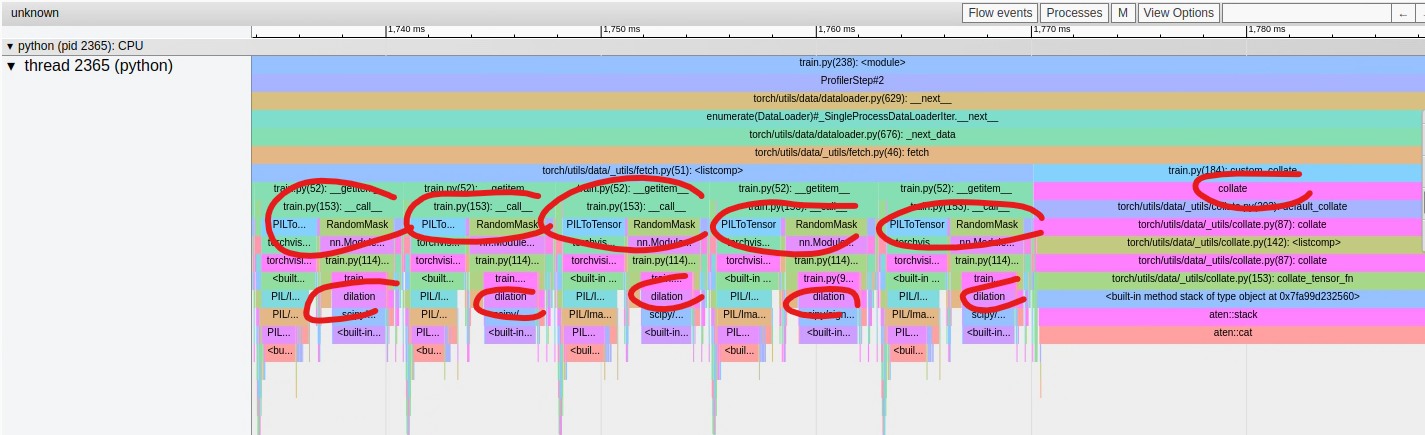Select the train.py(238): <module> slice
The image size is (1425, 435).
(838, 63)
